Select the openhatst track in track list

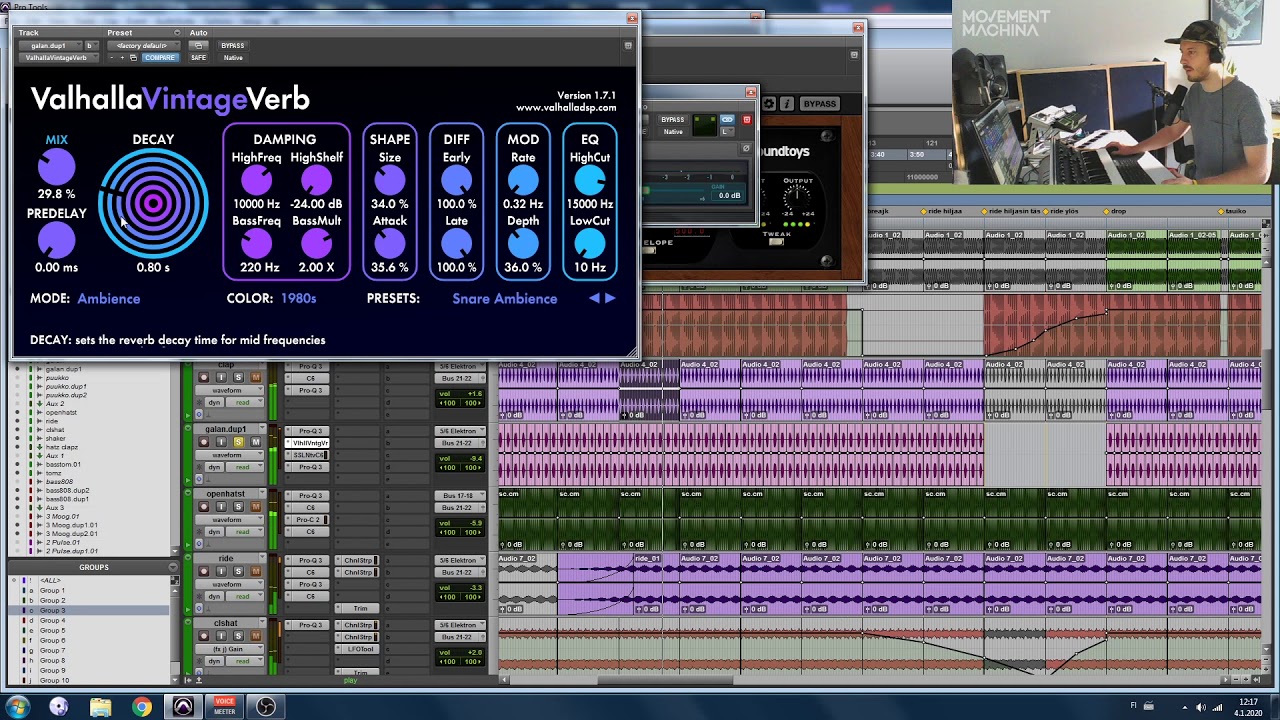tap(61, 413)
